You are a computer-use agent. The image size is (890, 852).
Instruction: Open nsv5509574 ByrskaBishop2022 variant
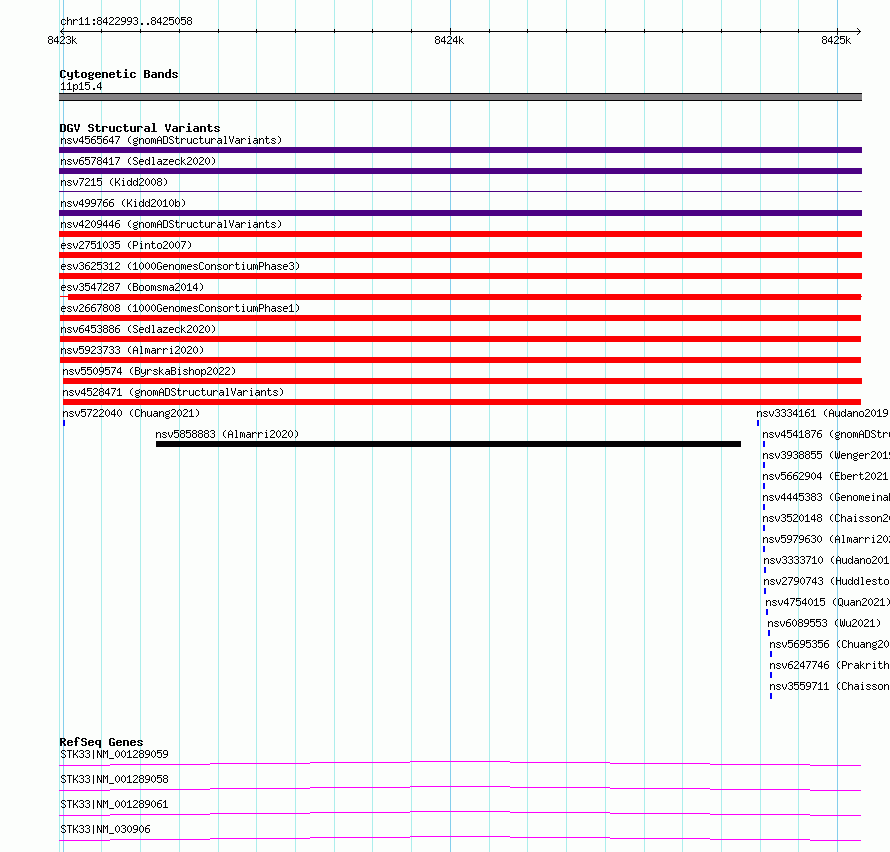149,371
